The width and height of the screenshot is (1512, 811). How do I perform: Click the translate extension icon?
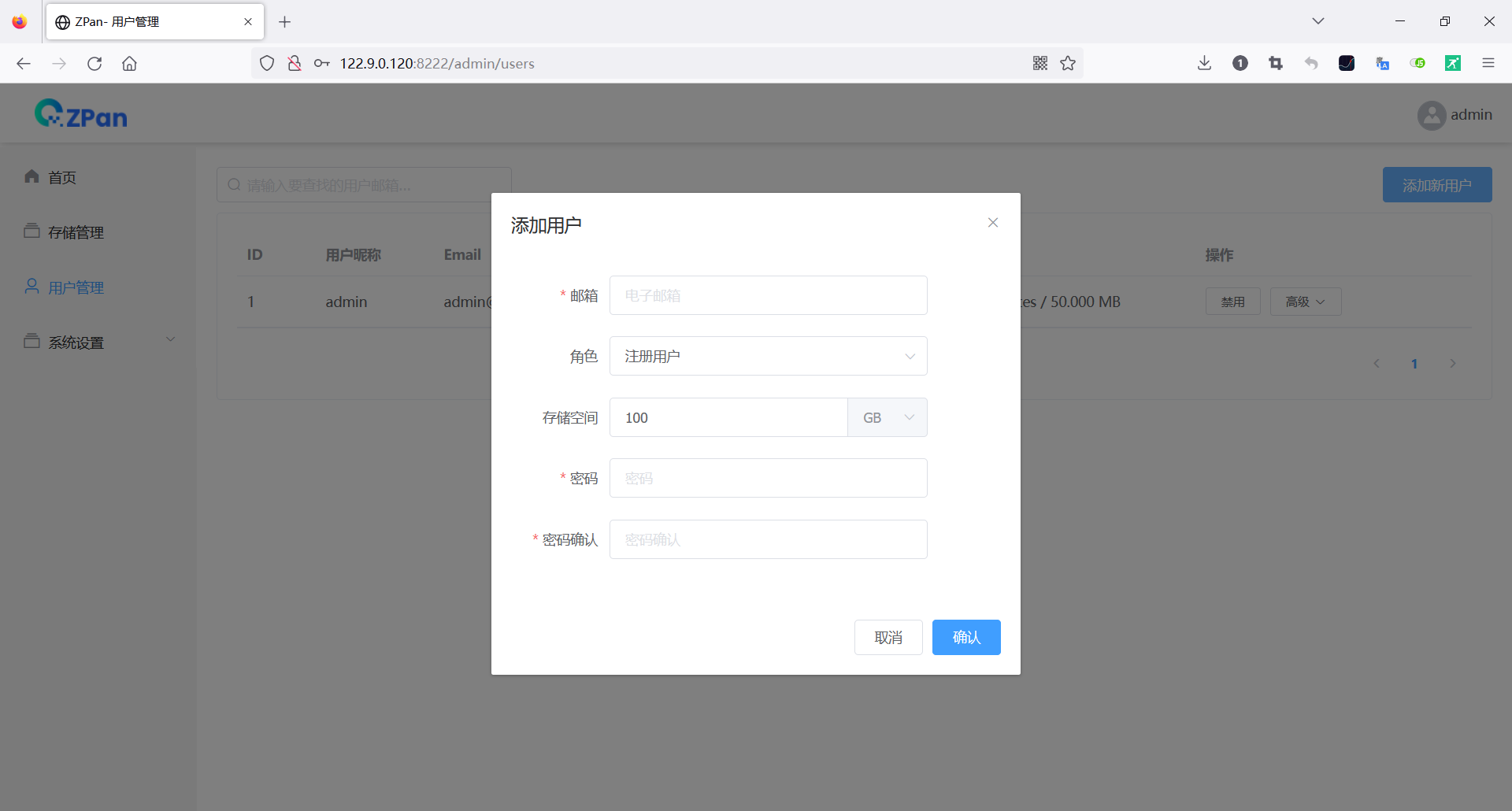pos(1382,63)
